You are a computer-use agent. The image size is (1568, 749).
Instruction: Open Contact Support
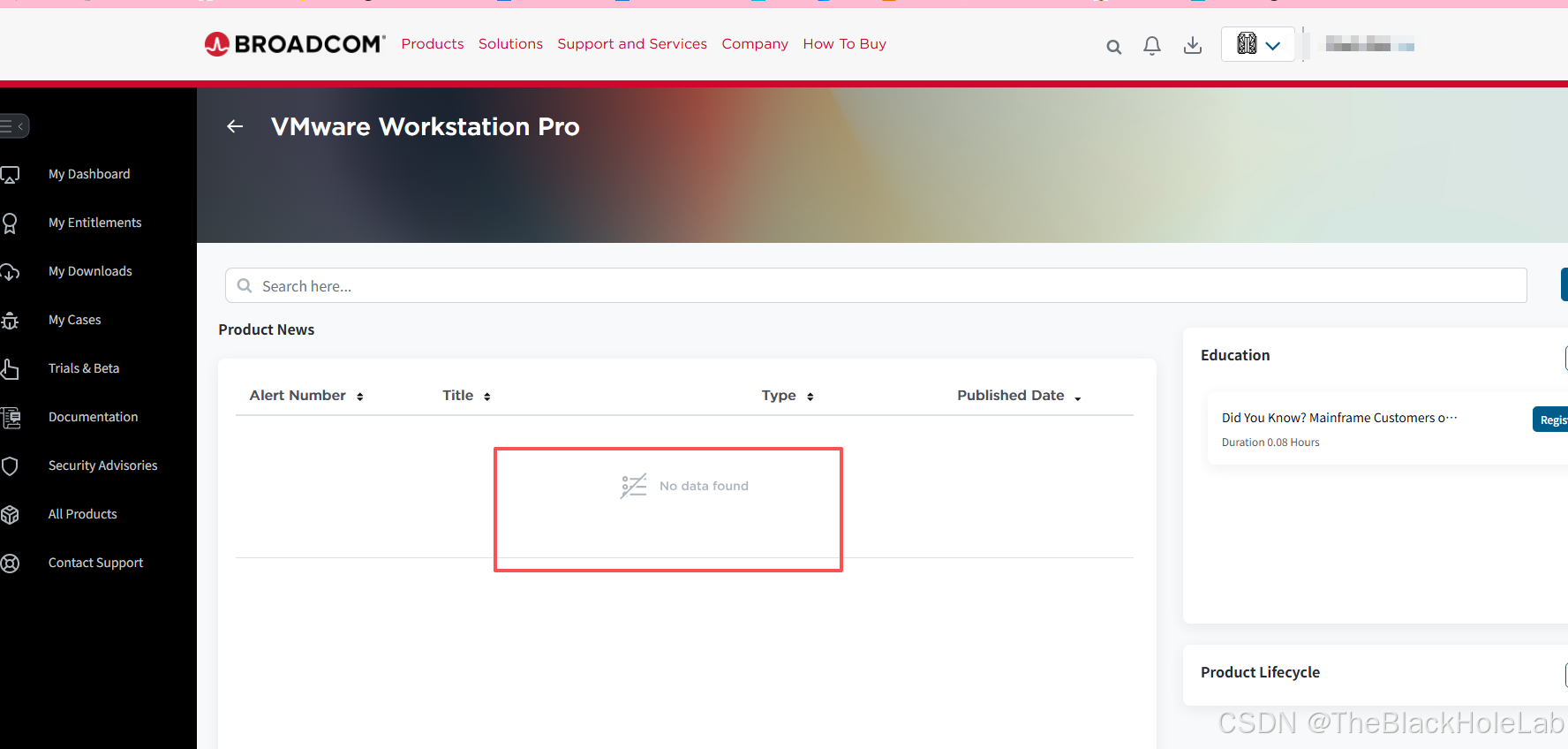pyautogui.click(x=95, y=563)
